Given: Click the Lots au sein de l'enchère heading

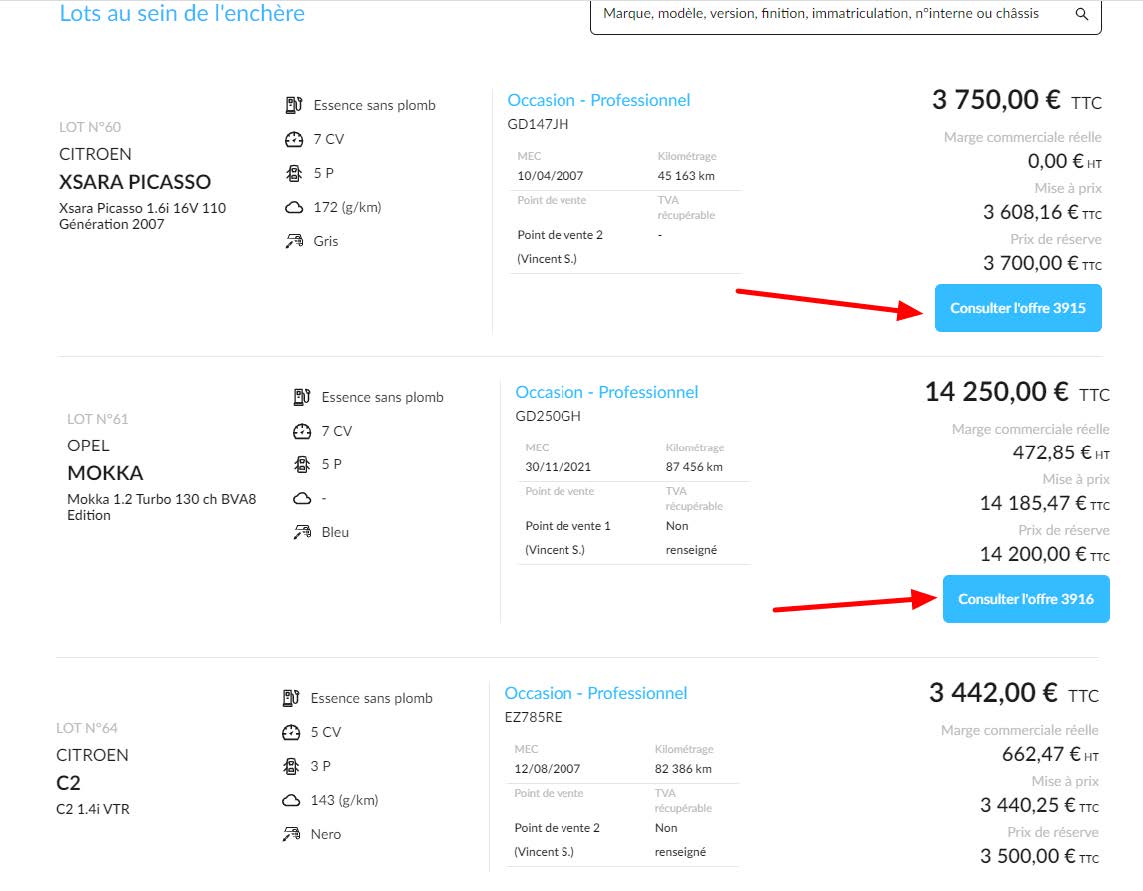Looking at the screenshot, I should pos(182,13).
